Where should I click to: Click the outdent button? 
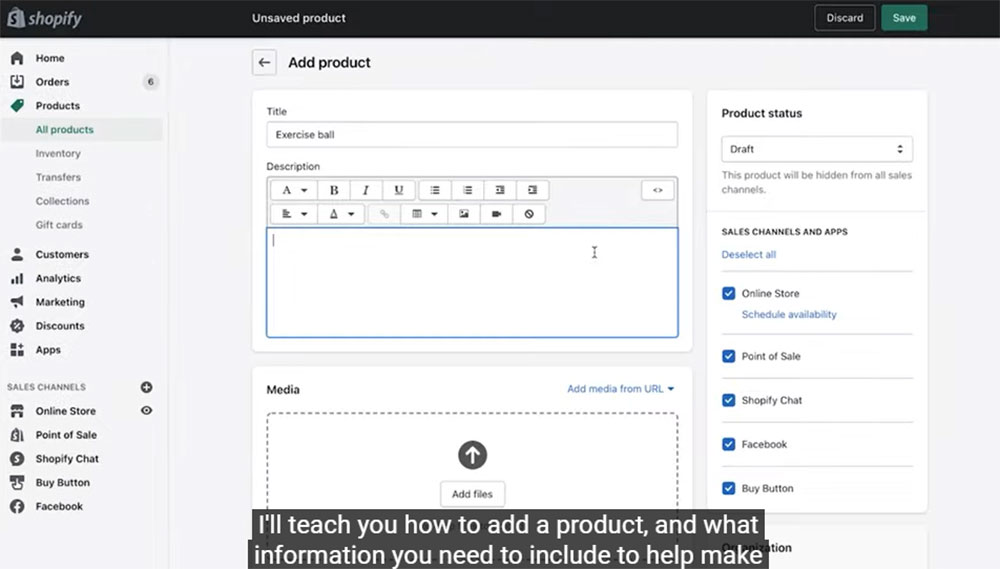pos(500,190)
